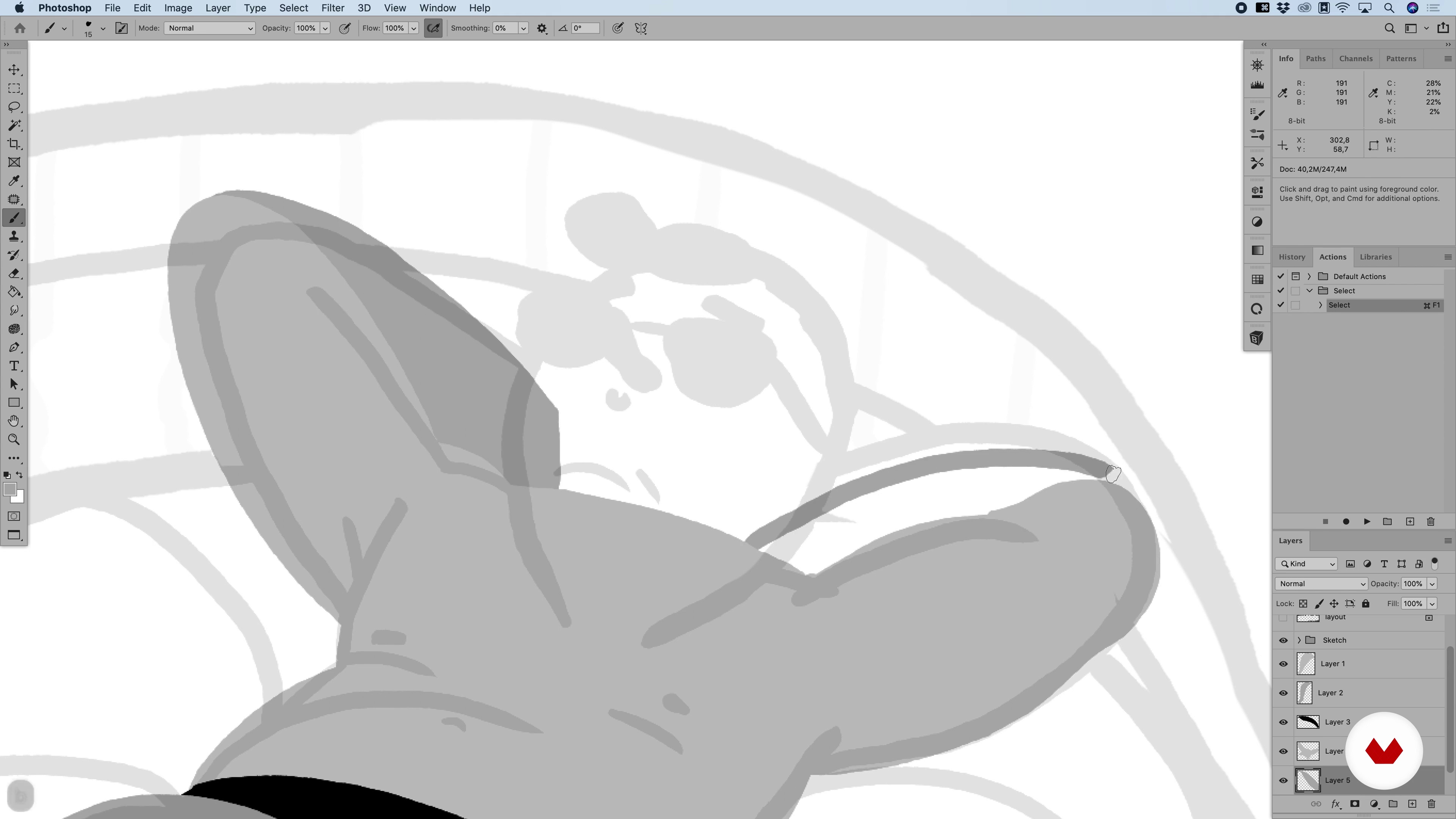Image resolution: width=1456 pixels, height=819 pixels.
Task: Select the Eraser tool
Action: [x=14, y=273]
